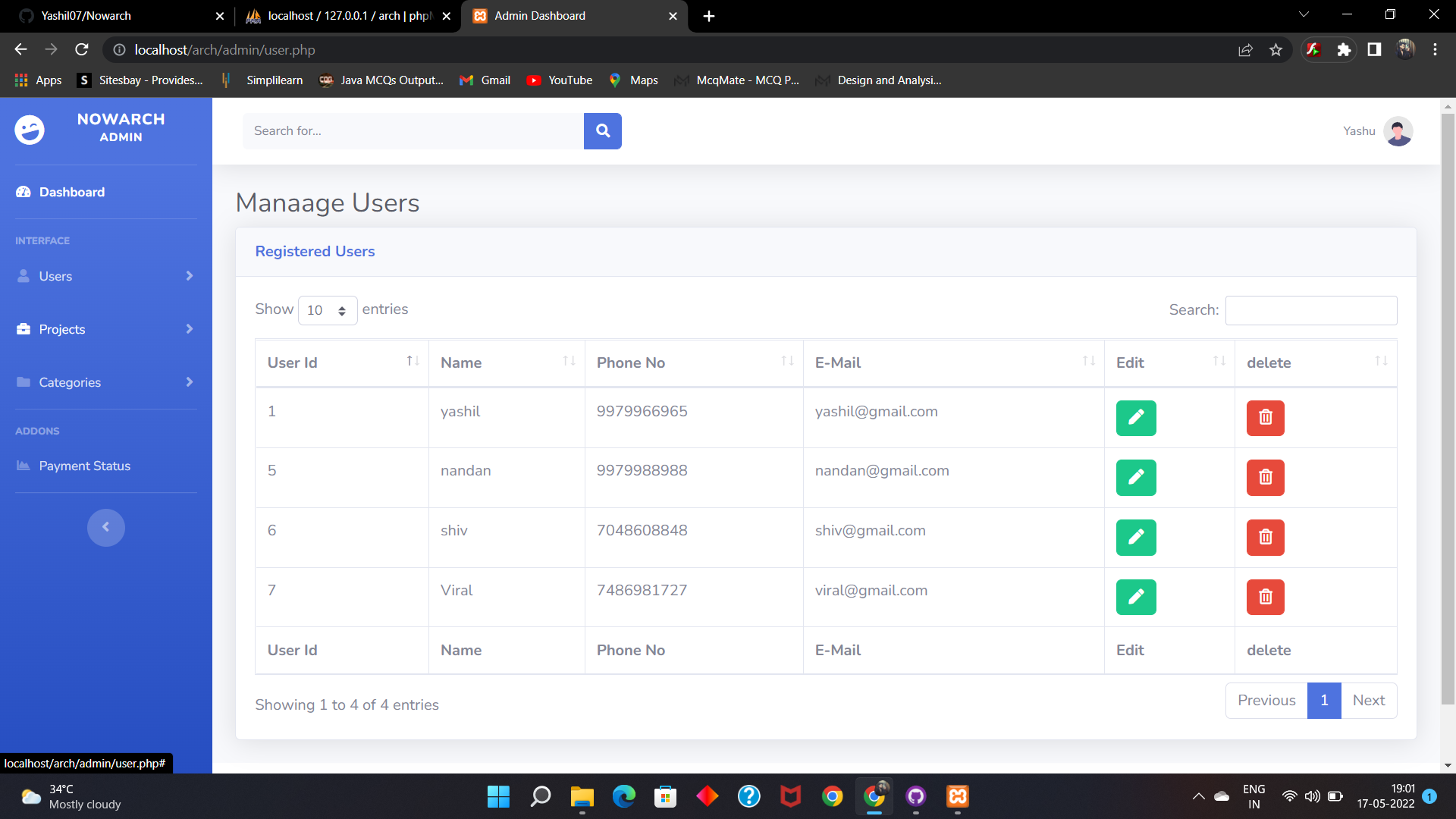Expand the Categories section in the sidebar

tap(106, 382)
